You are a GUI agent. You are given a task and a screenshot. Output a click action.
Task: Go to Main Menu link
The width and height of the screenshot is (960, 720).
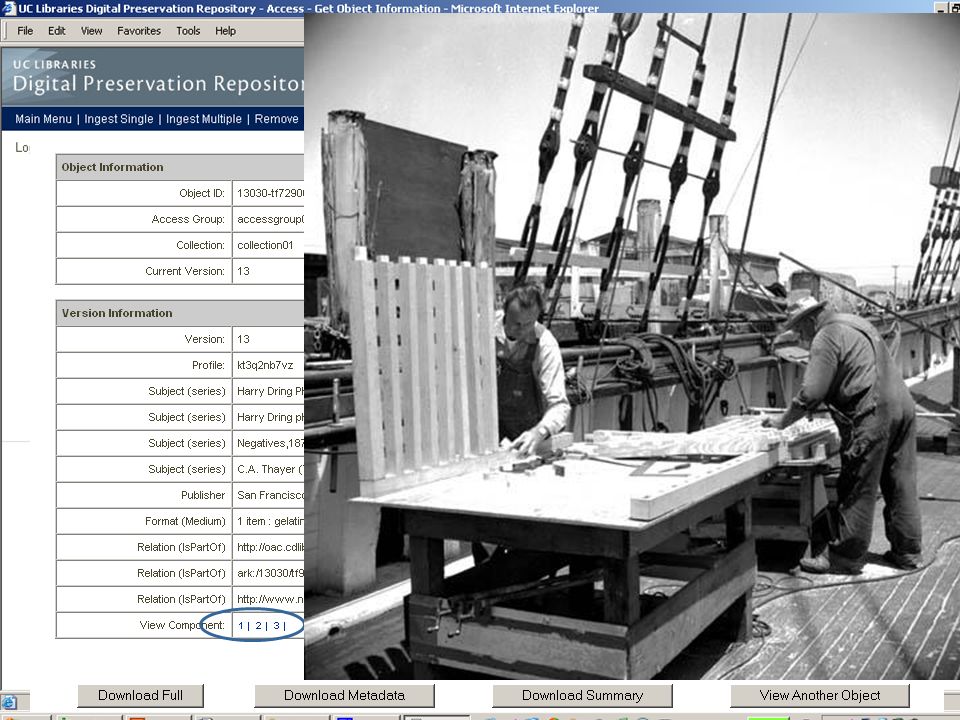point(43,119)
